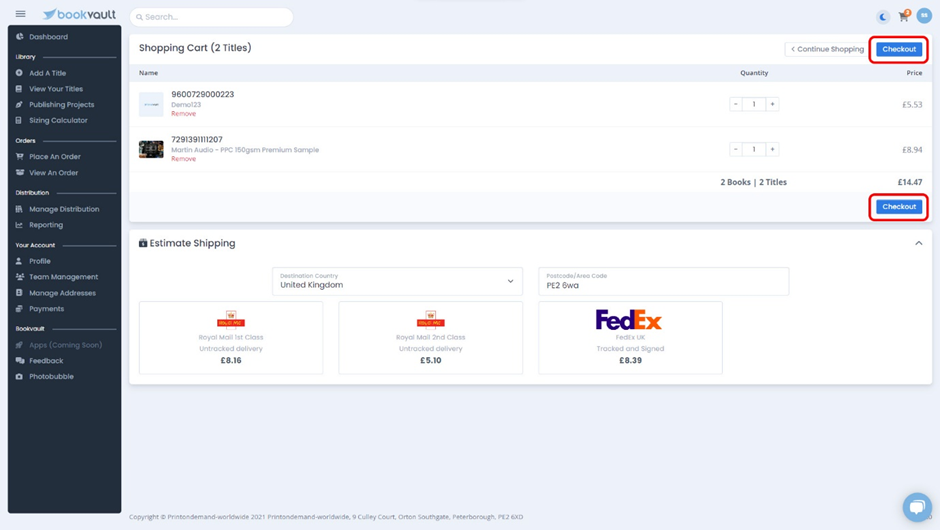Open Publishing Projects
The image size is (940, 530).
61,104
